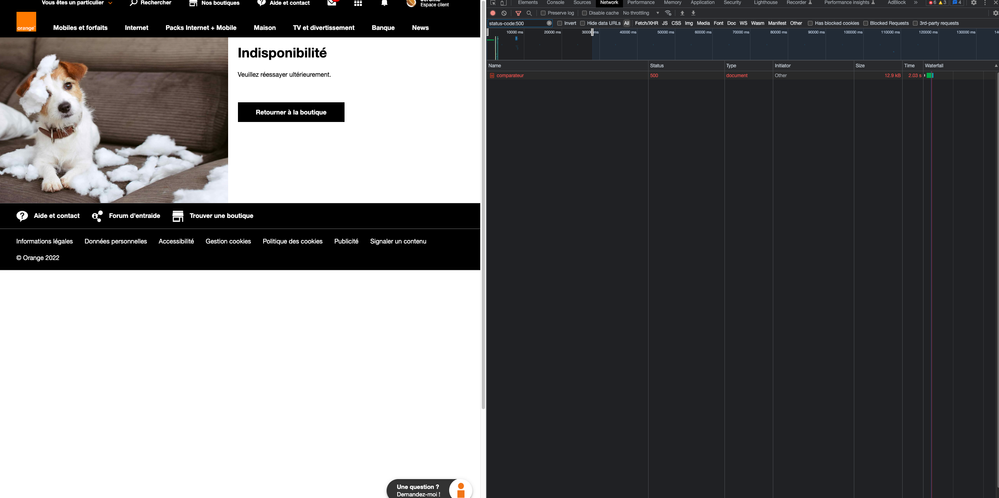Click the timeline overview left handle
The width and height of the screenshot is (999, 498).
pyautogui.click(x=488, y=32)
